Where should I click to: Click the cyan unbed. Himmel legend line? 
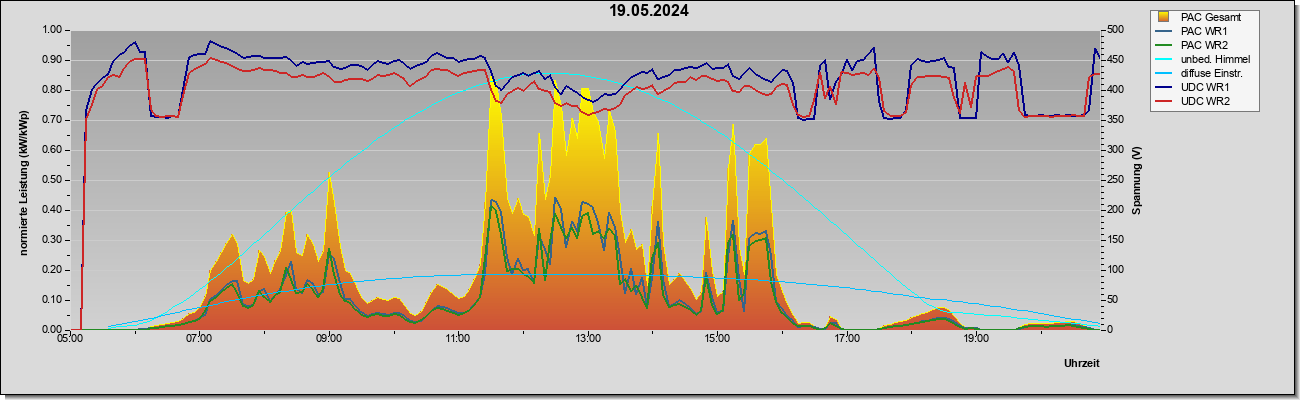[x=1164, y=60]
